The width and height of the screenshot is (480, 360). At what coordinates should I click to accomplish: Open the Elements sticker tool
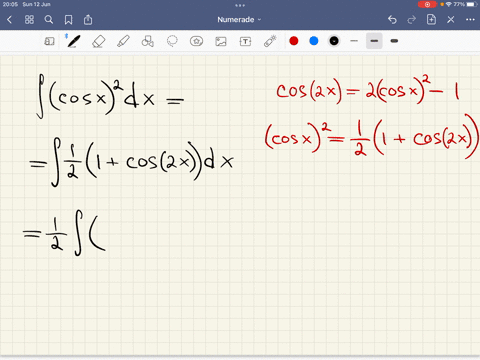pos(196,41)
